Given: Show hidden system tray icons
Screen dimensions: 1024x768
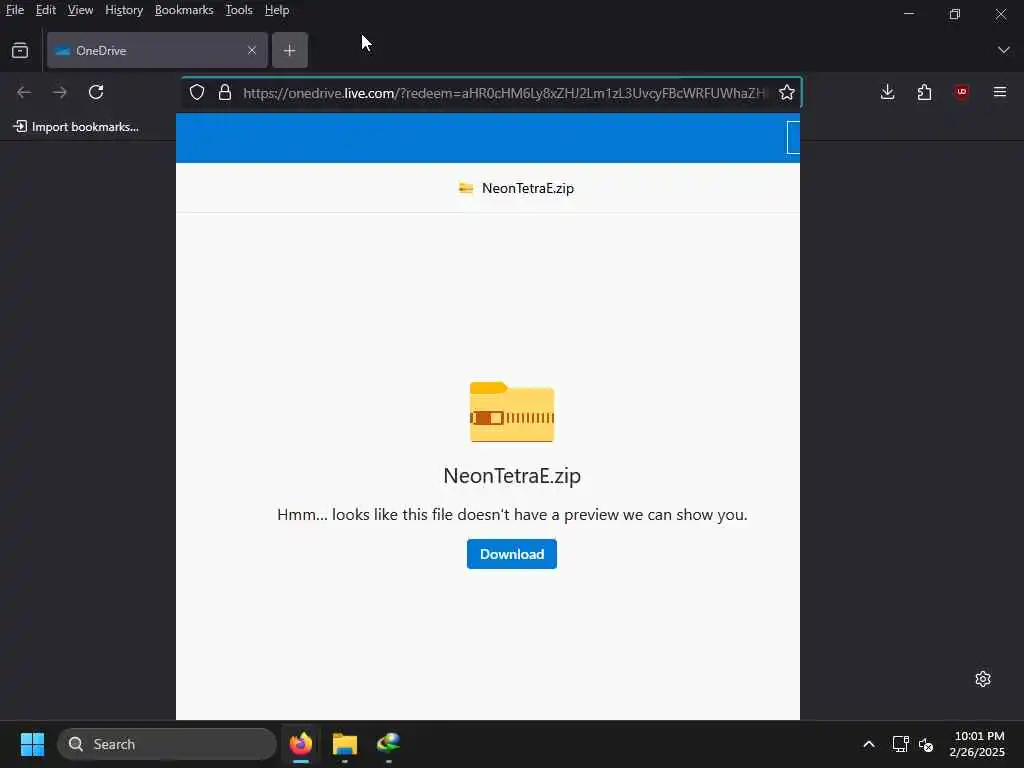Looking at the screenshot, I should point(869,744).
